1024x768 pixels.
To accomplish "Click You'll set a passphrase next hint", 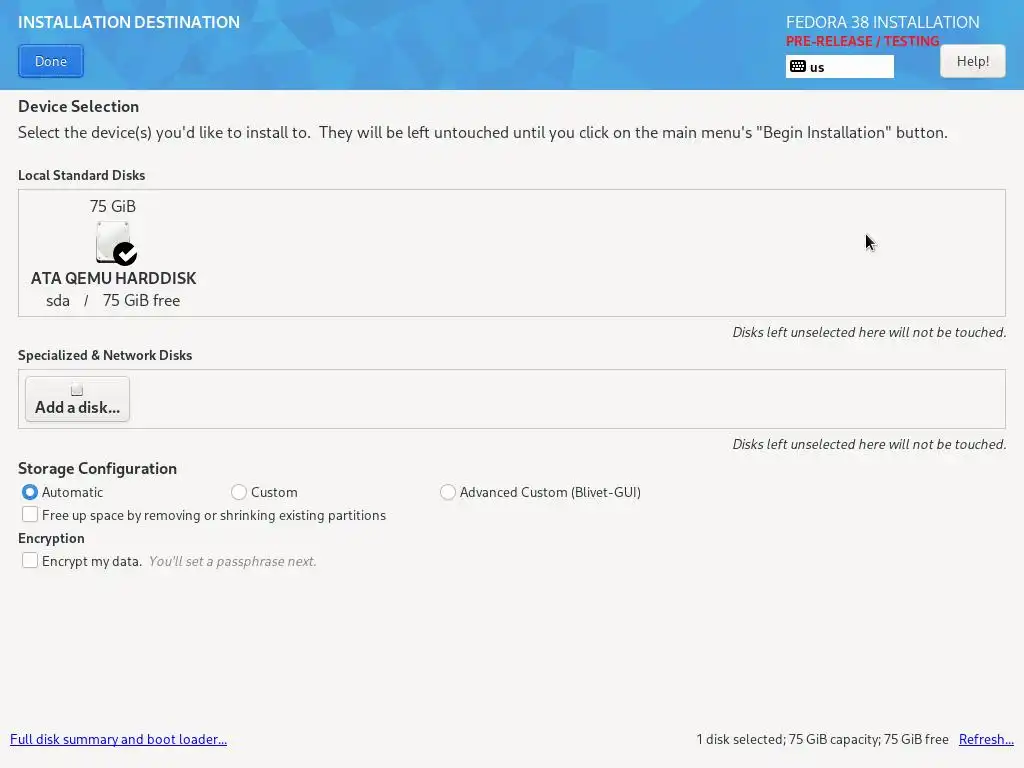I will pyautogui.click(x=232, y=562).
